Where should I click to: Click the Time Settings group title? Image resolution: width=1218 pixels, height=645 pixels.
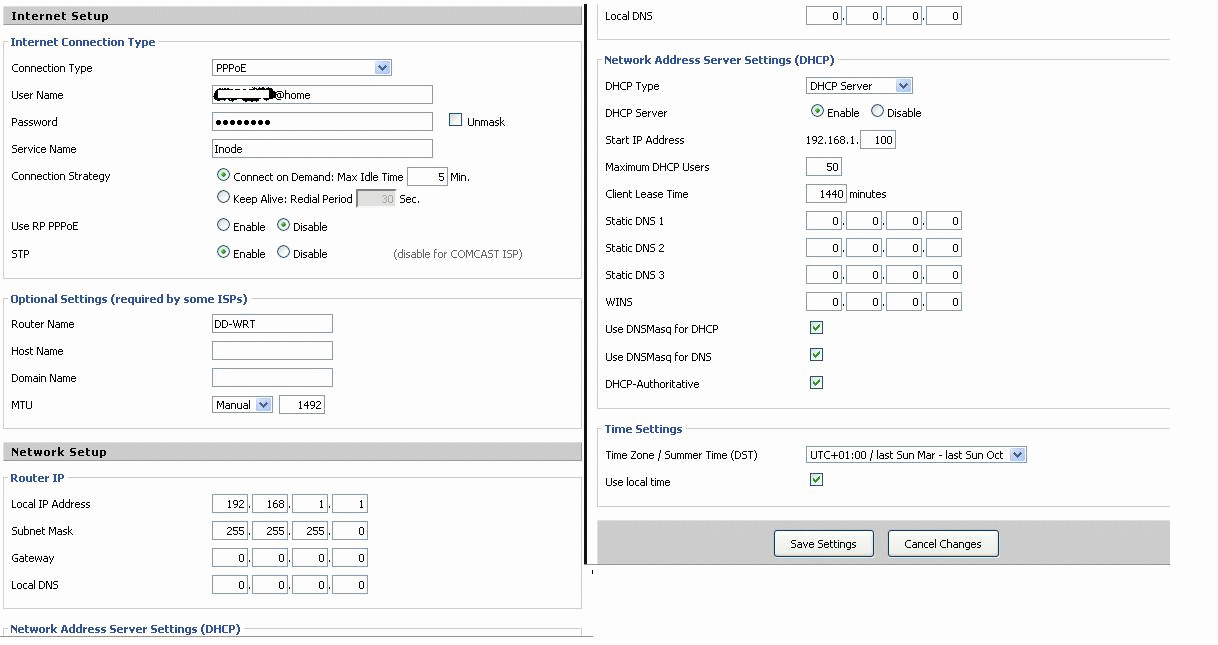pos(643,429)
